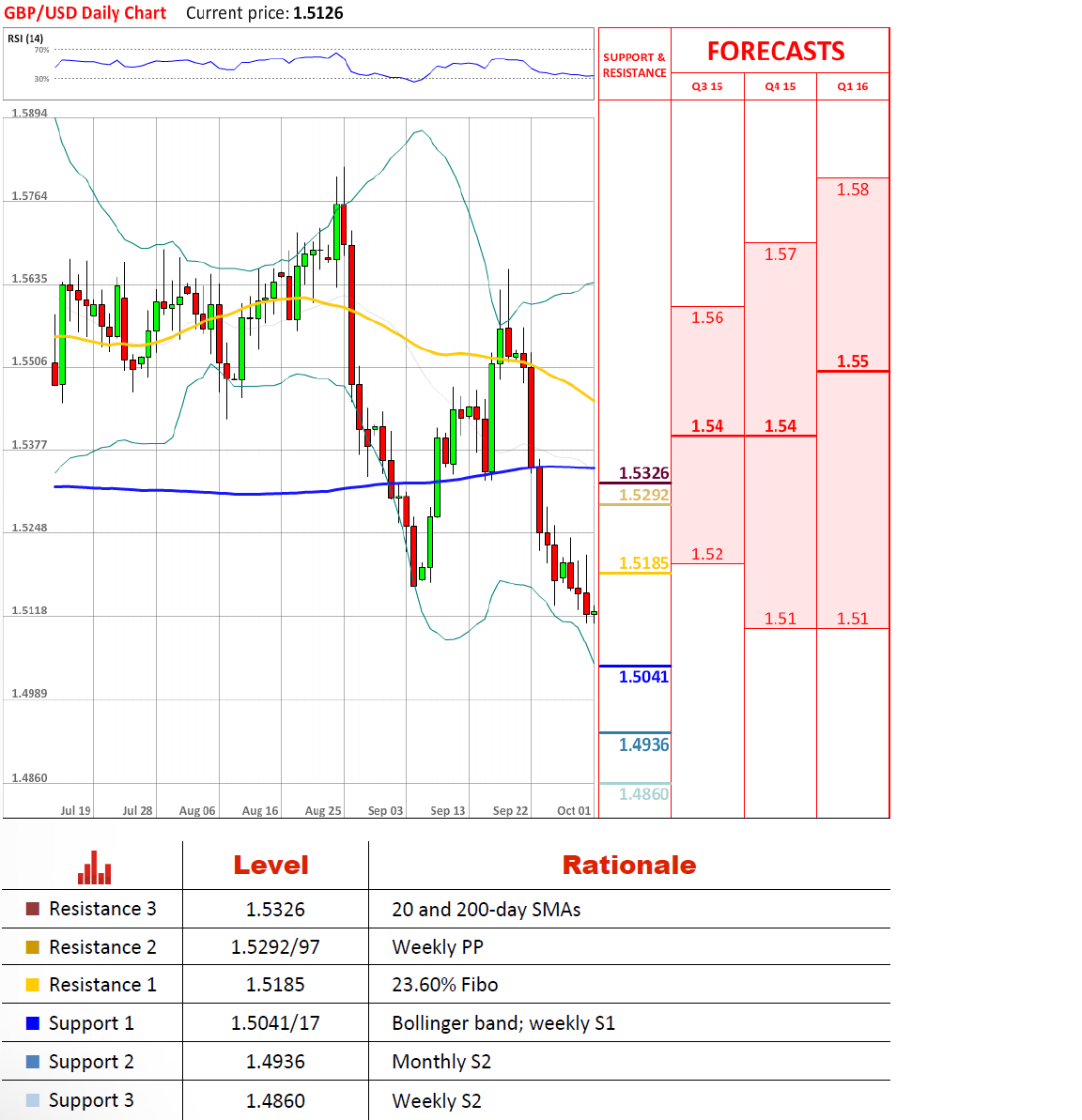Click the RSI 70% level label
This screenshot has width=1082, height=1120.
pyautogui.click(x=41, y=50)
